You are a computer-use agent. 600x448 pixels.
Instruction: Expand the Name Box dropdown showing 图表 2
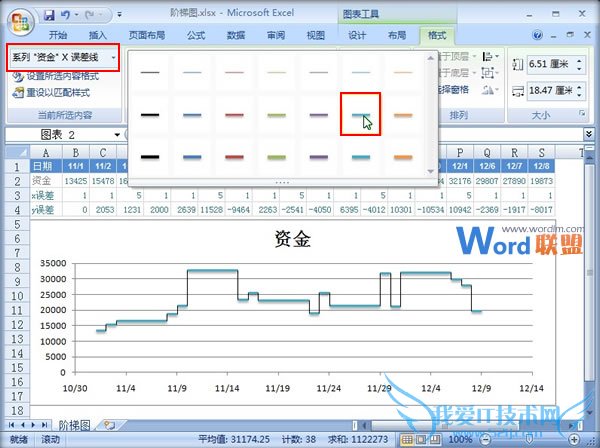[117, 135]
